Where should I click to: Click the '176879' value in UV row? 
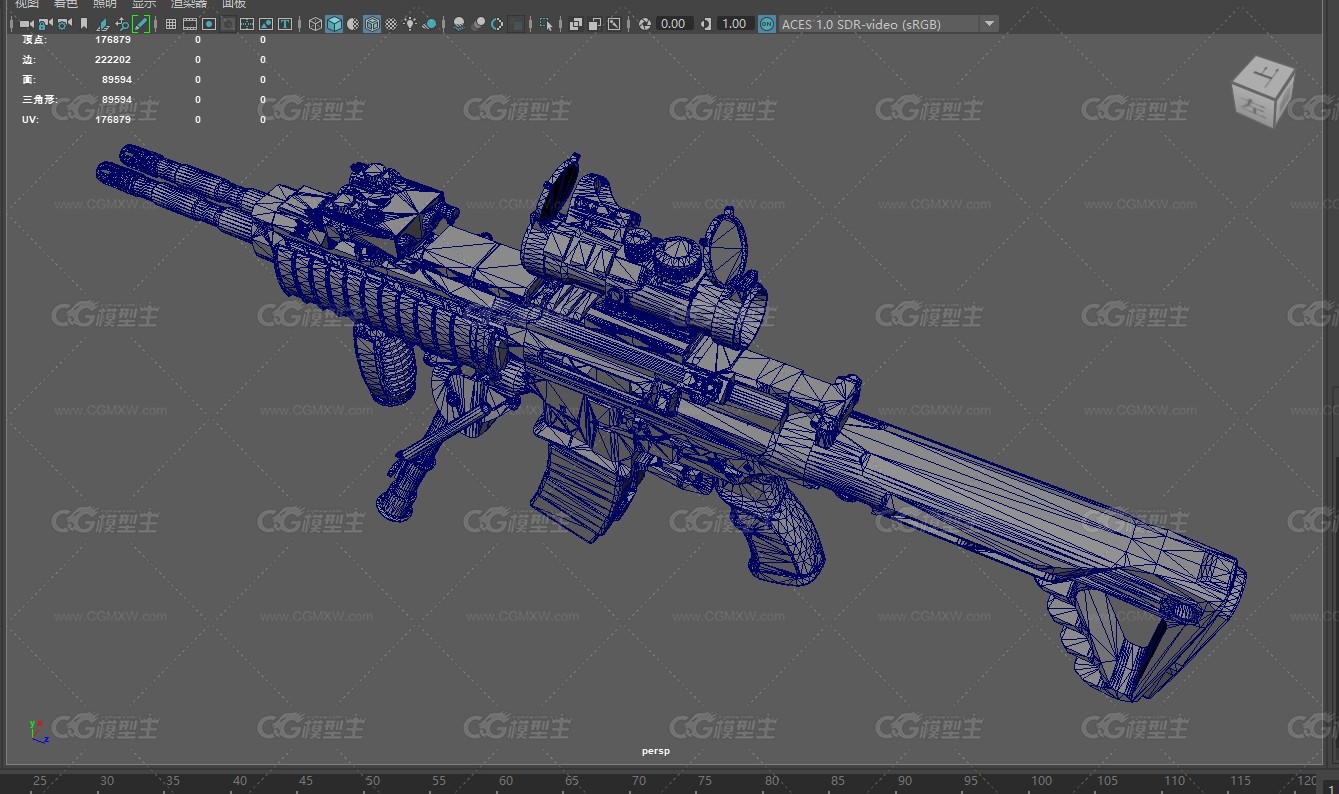[113, 120]
